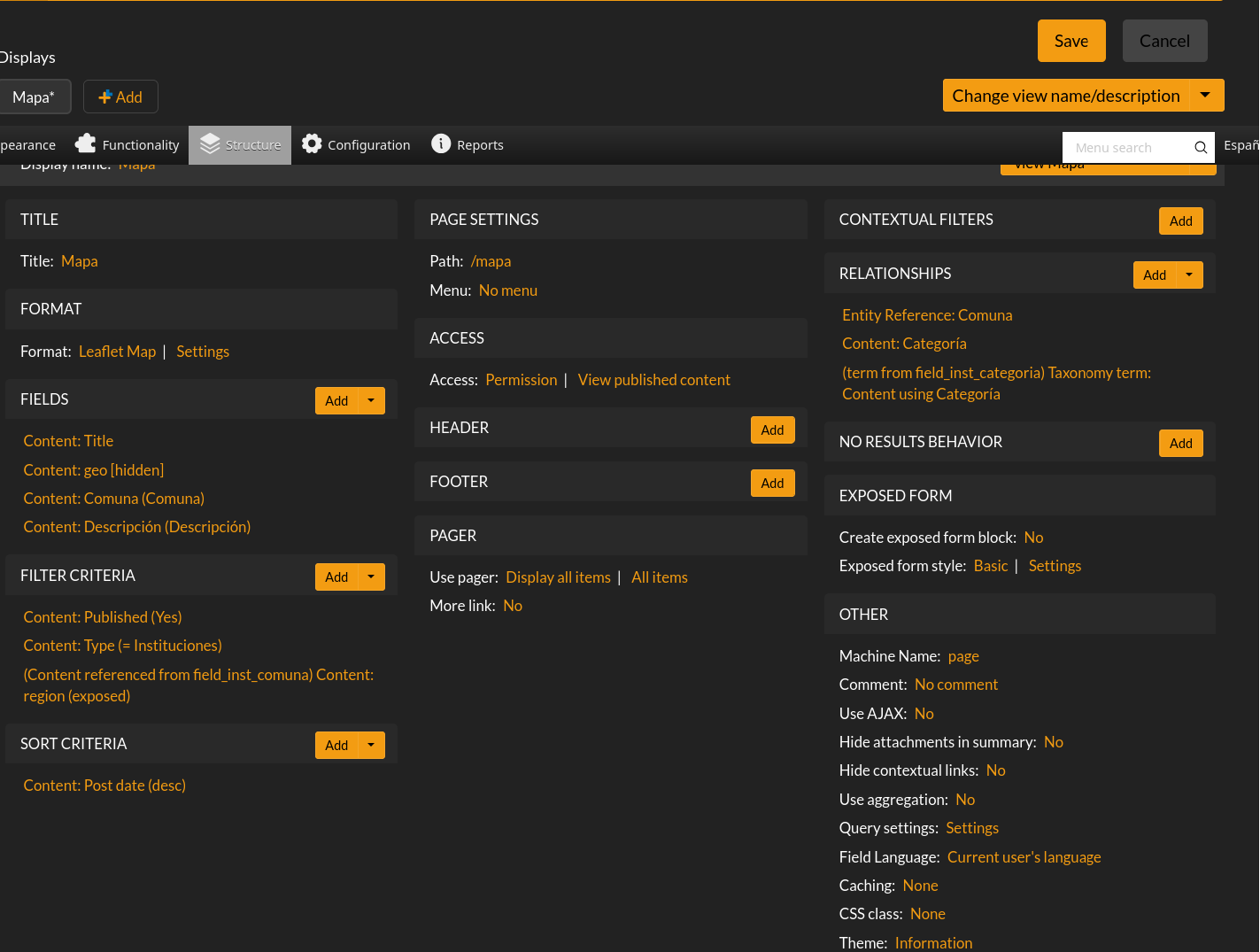1260x952 pixels.
Task: Add a new Header item
Action: point(772,430)
